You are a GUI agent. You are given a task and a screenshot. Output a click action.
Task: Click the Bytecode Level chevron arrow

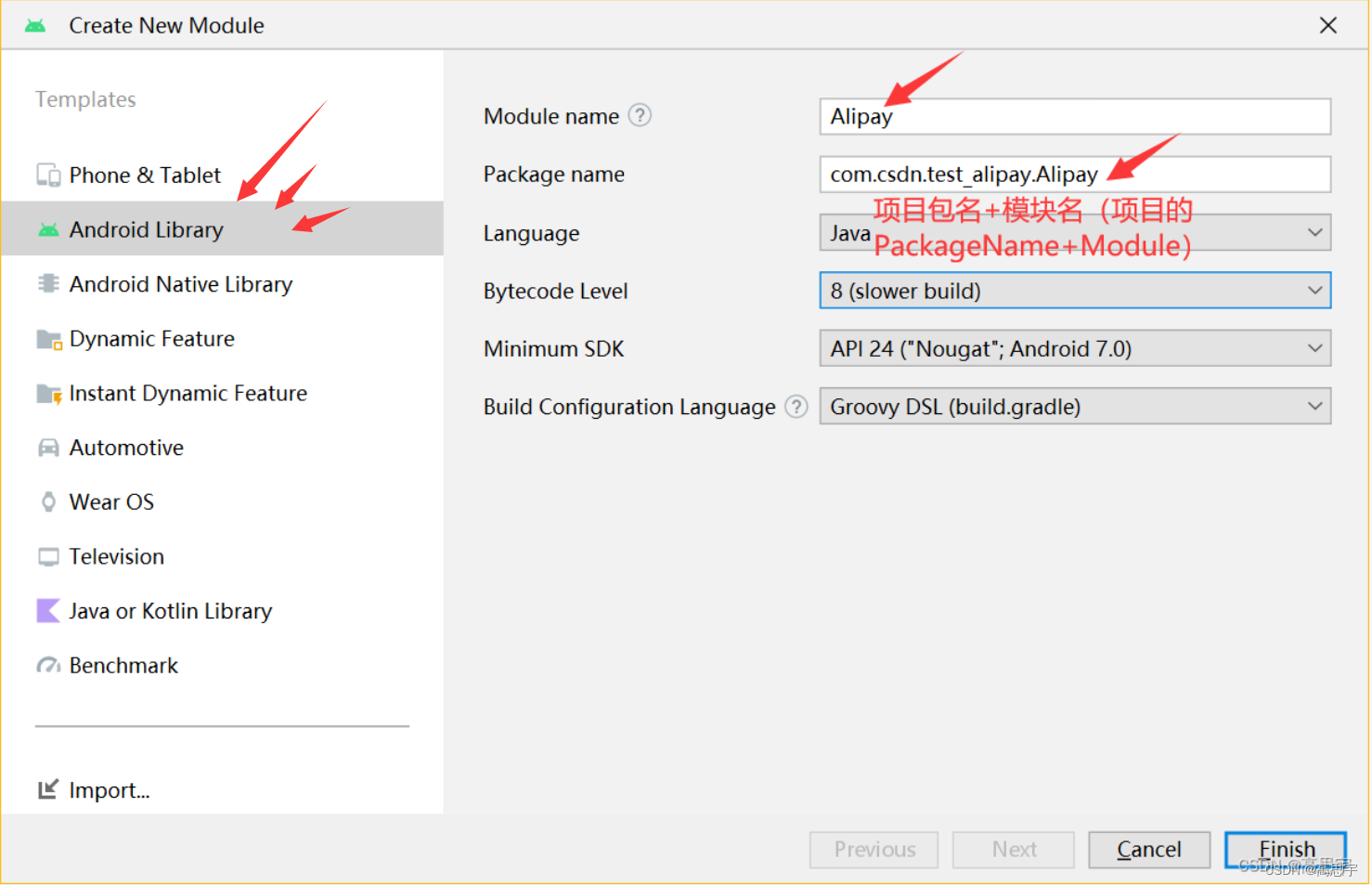pos(1314,291)
